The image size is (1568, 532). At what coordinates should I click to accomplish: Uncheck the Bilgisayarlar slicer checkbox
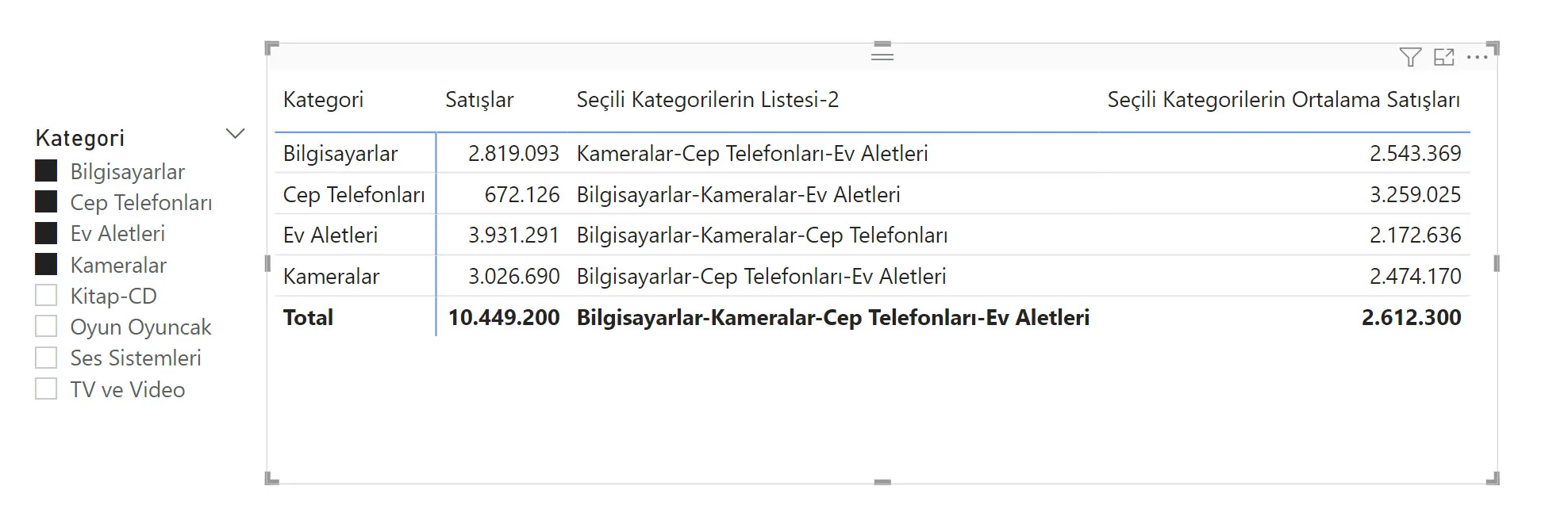coord(46,171)
